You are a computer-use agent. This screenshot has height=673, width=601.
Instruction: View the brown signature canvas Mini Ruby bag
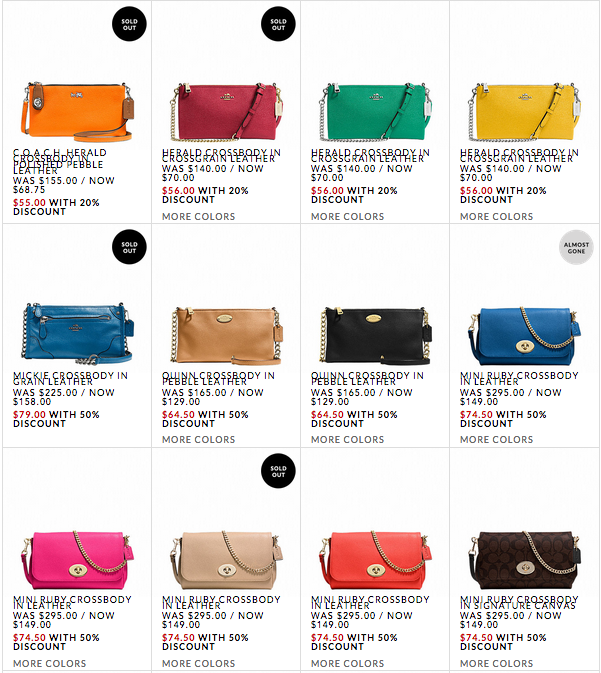[x=524, y=560]
